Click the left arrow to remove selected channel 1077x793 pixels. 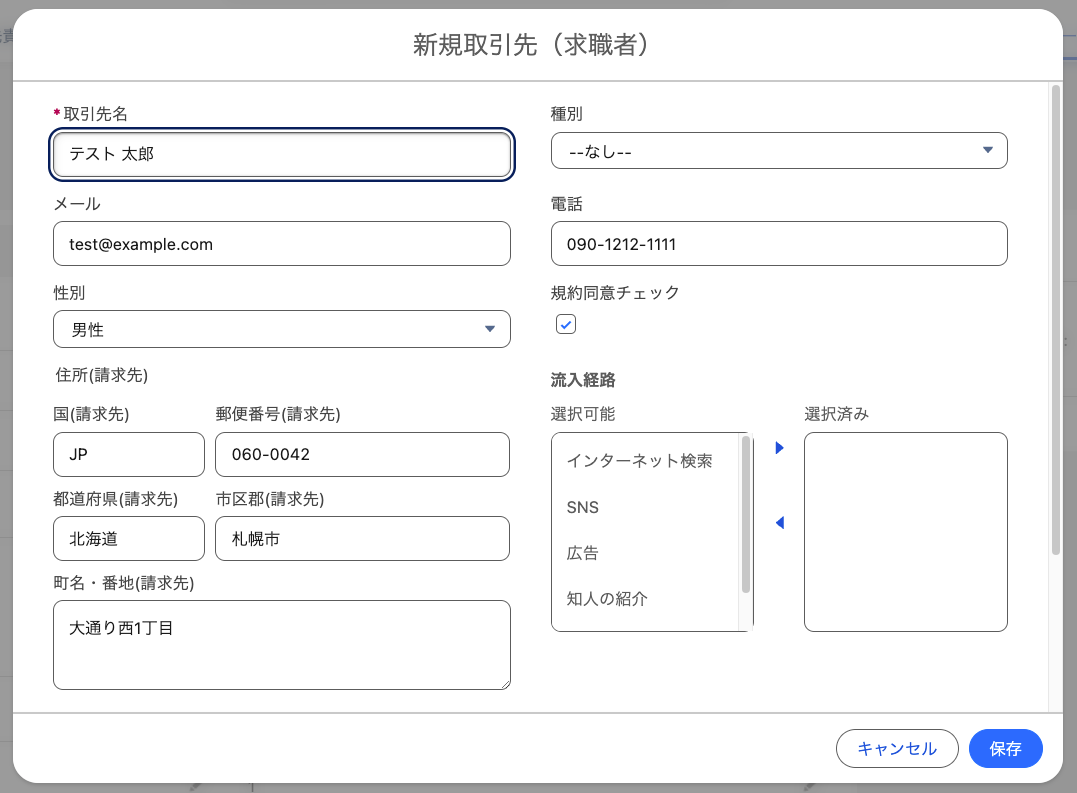tap(779, 521)
